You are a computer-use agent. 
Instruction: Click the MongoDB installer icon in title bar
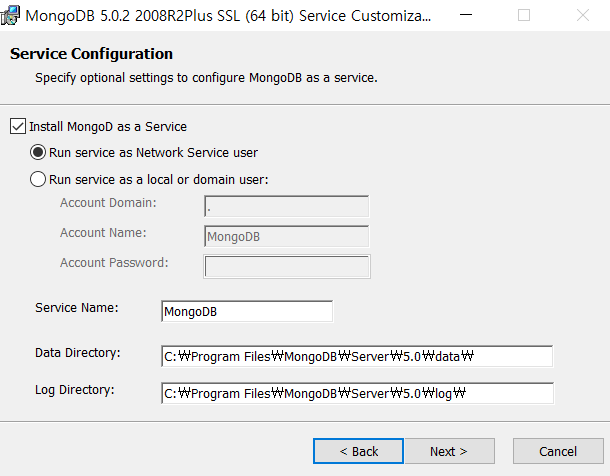click(10, 15)
